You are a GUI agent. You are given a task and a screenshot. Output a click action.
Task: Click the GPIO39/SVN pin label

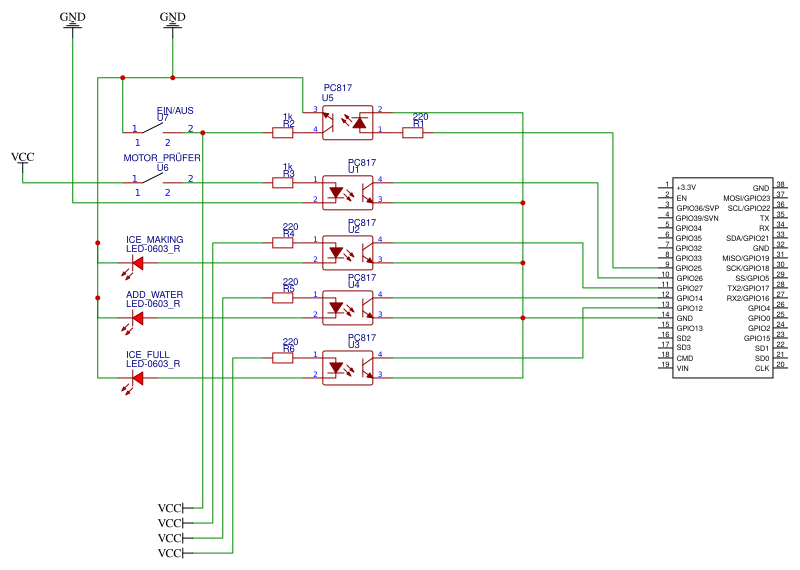[x=697, y=218]
